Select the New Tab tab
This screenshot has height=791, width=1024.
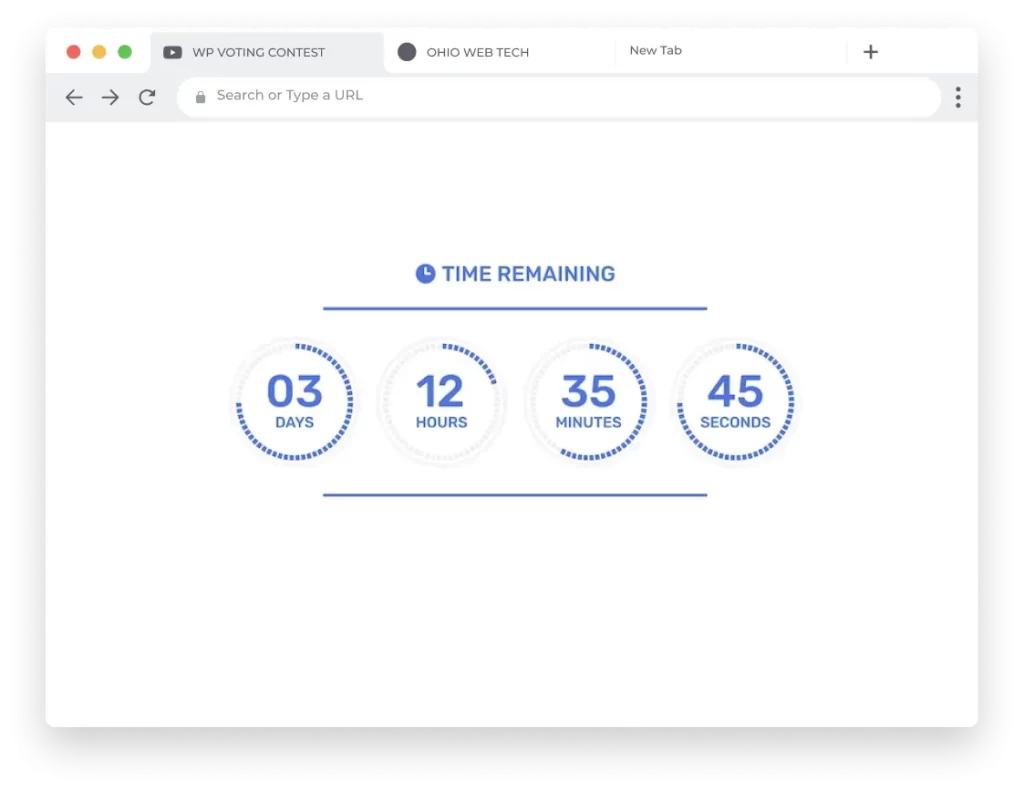(x=730, y=51)
